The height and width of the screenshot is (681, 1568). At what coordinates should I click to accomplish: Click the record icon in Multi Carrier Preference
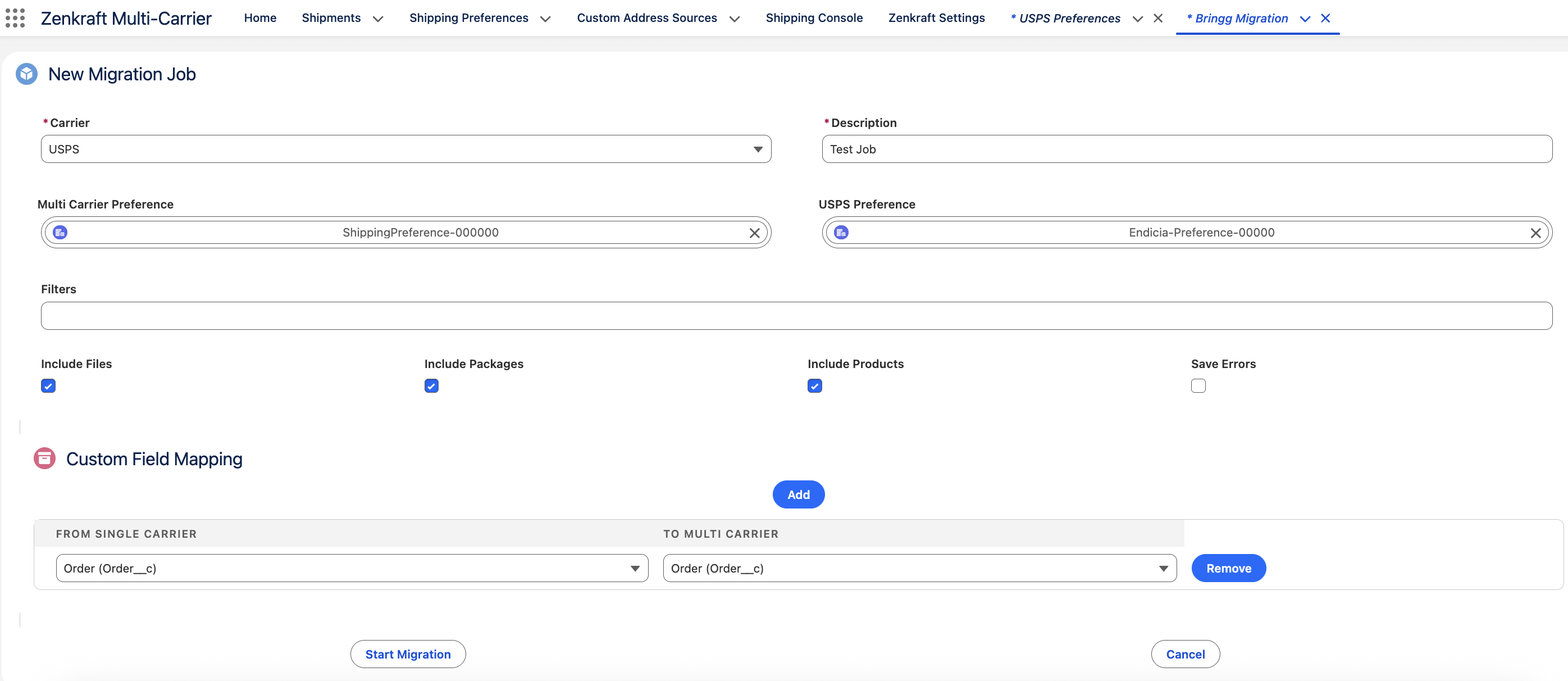[x=60, y=233]
